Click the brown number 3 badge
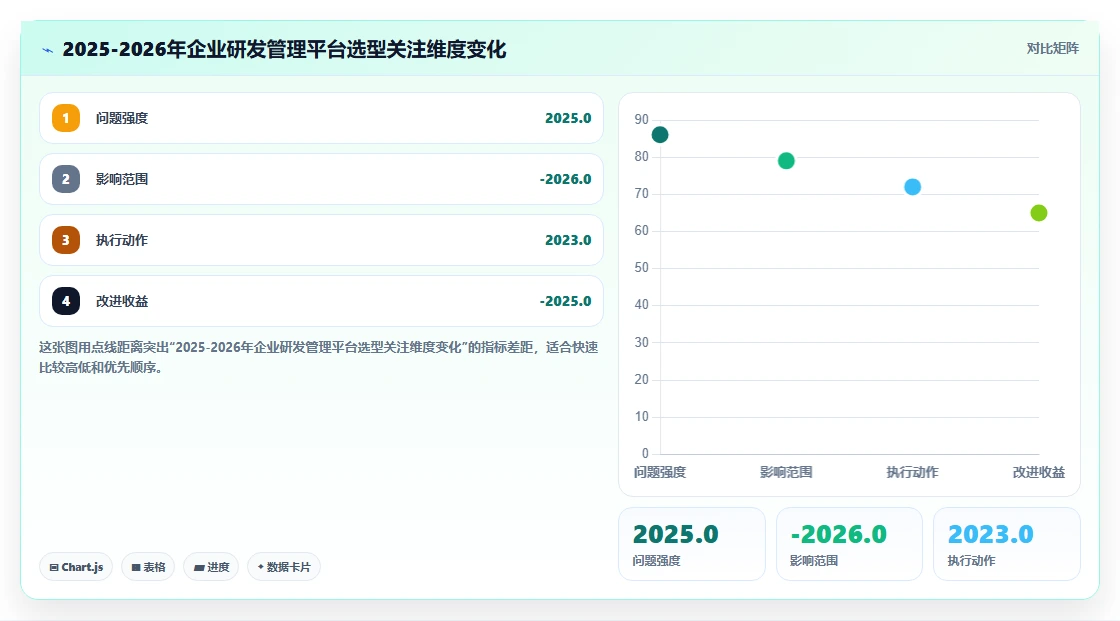This screenshot has height=621, width=1120. pyautogui.click(x=66, y=240)
